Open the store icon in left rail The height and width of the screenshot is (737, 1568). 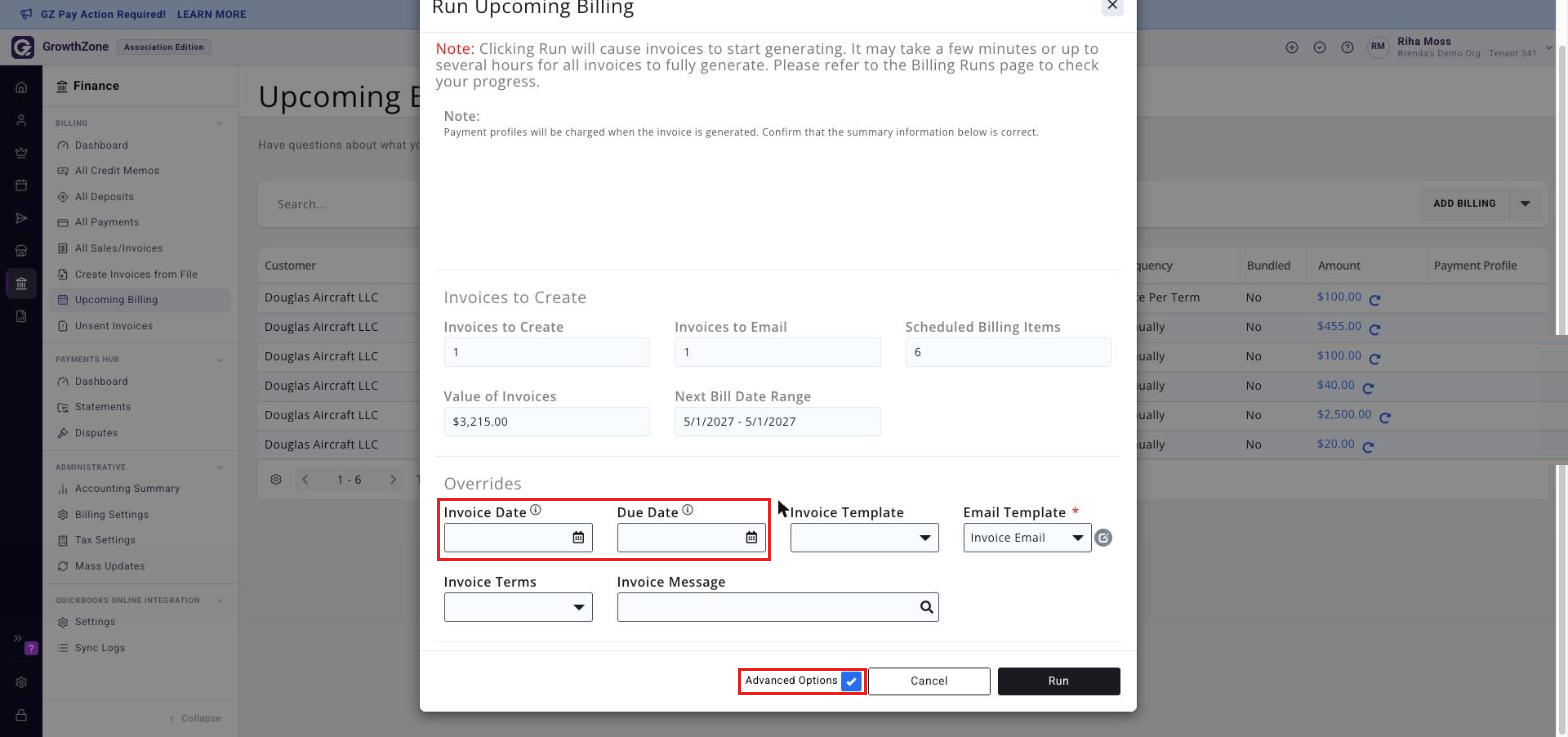click(21, 251)
